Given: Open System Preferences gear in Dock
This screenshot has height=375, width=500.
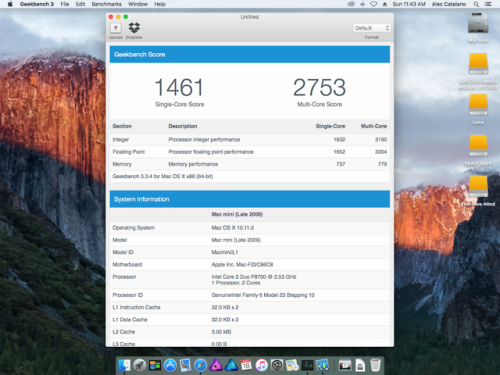Looking at the screenshot, I should coord(277,365).
